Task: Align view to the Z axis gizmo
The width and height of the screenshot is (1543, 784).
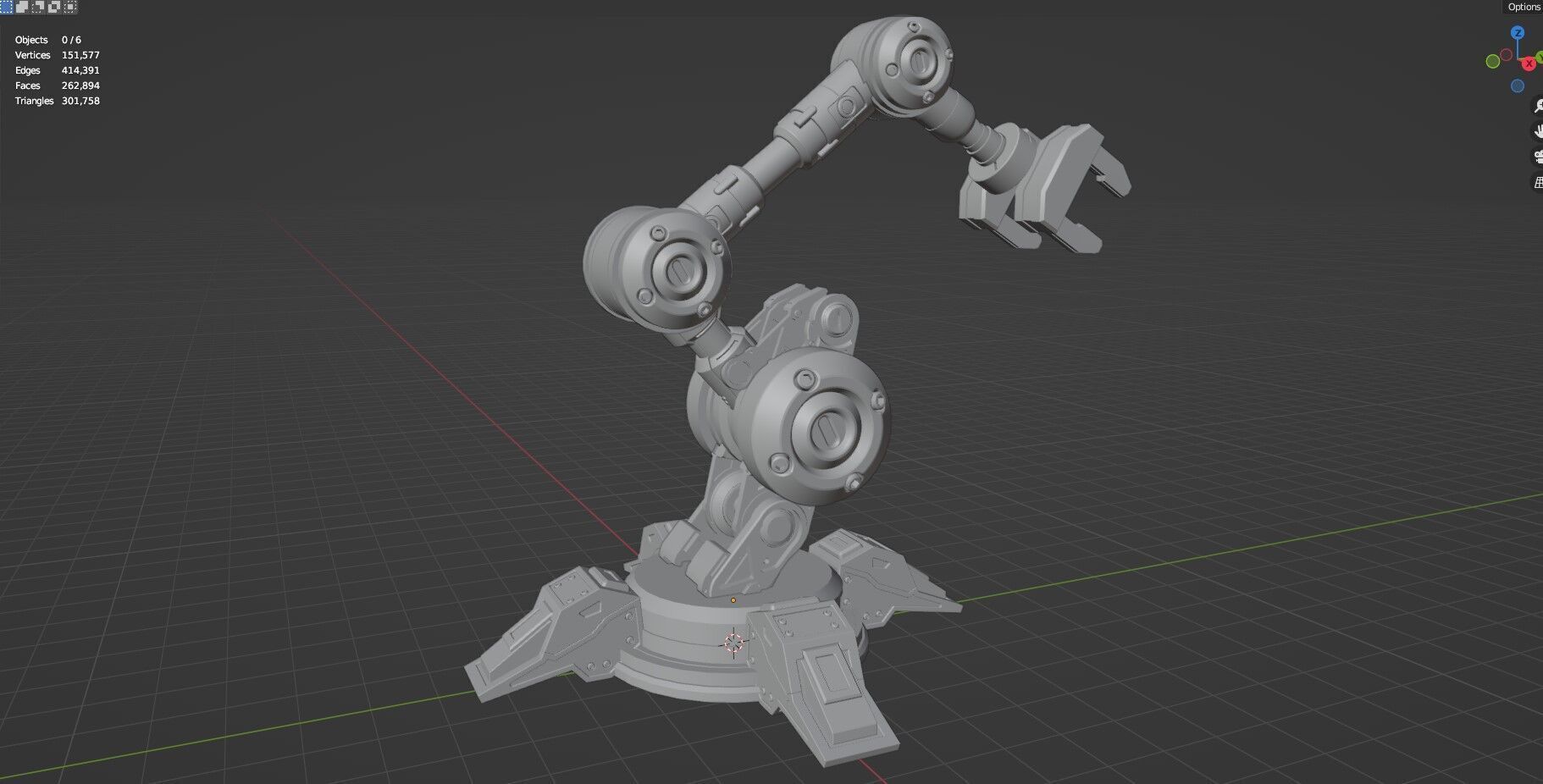Action: tap(1518, 33)
